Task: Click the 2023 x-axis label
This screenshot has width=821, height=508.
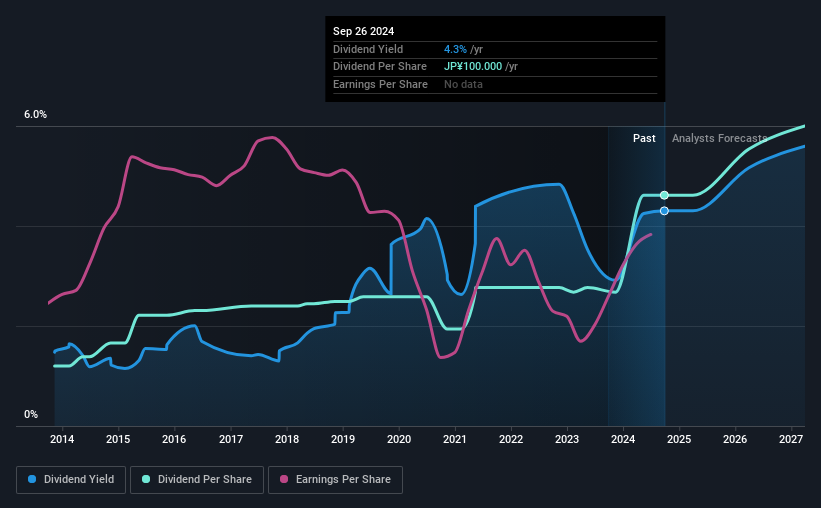Action: (567, 439)
